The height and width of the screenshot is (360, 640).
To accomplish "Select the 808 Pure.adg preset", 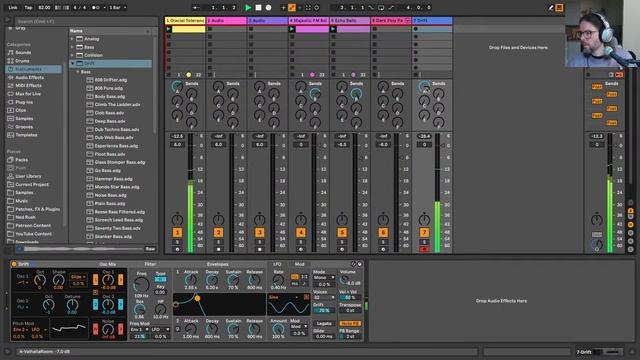I will click(109, 88).
